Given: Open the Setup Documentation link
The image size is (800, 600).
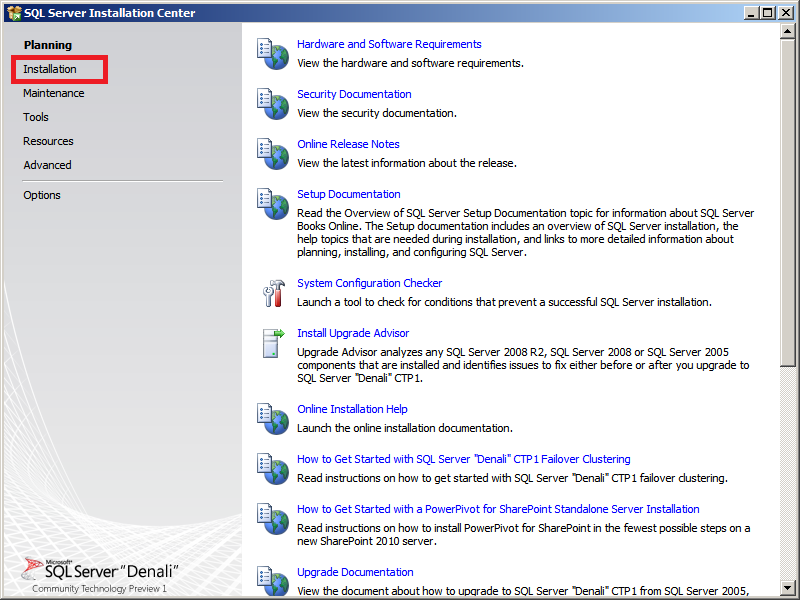Looking at the screenshot, I should pyautogui.click(x=348, y=194).
